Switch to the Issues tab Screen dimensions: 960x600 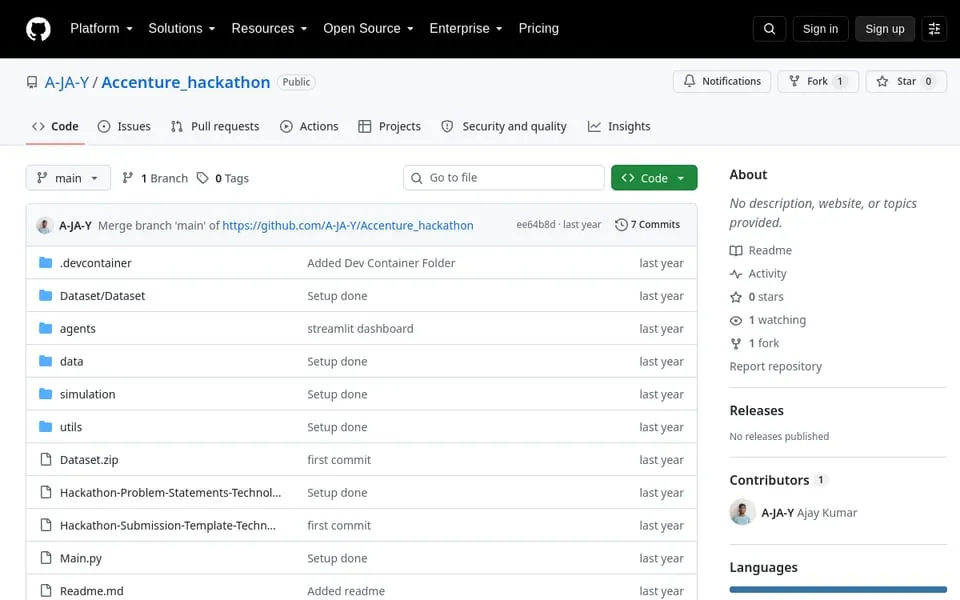point(124,126)
